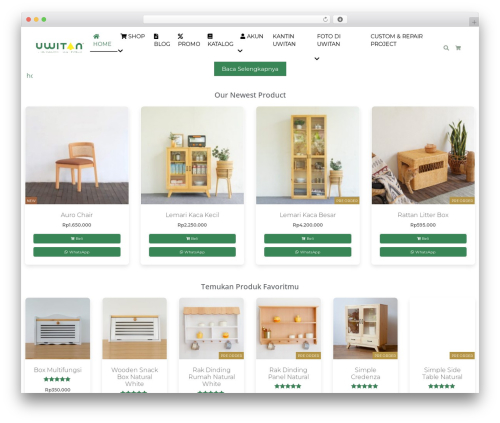500x423 pixels.
Task: Open Rak Dinding Rumah Natural White image
Action: 211,328
